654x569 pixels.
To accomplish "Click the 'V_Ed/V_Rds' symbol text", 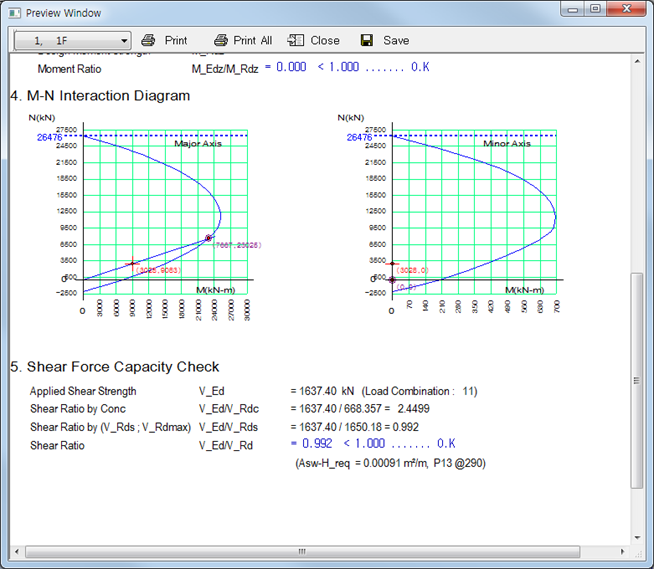I will click(228, 427).
